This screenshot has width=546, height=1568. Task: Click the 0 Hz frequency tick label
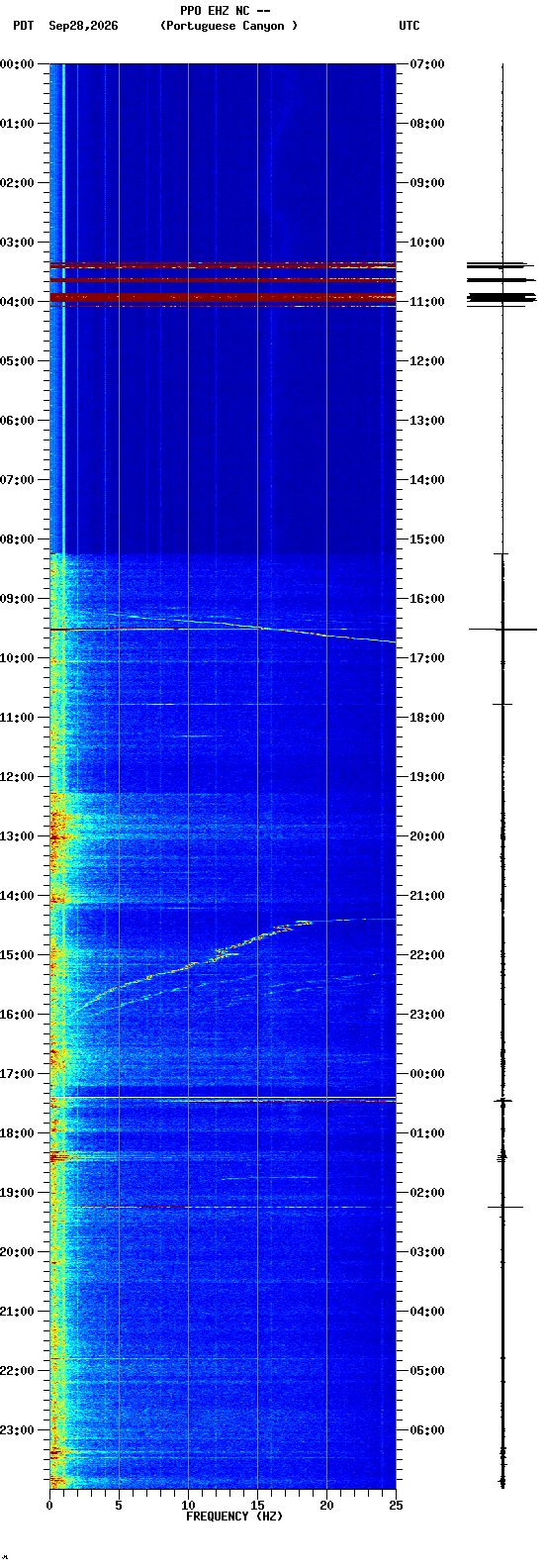point(49,1506)
